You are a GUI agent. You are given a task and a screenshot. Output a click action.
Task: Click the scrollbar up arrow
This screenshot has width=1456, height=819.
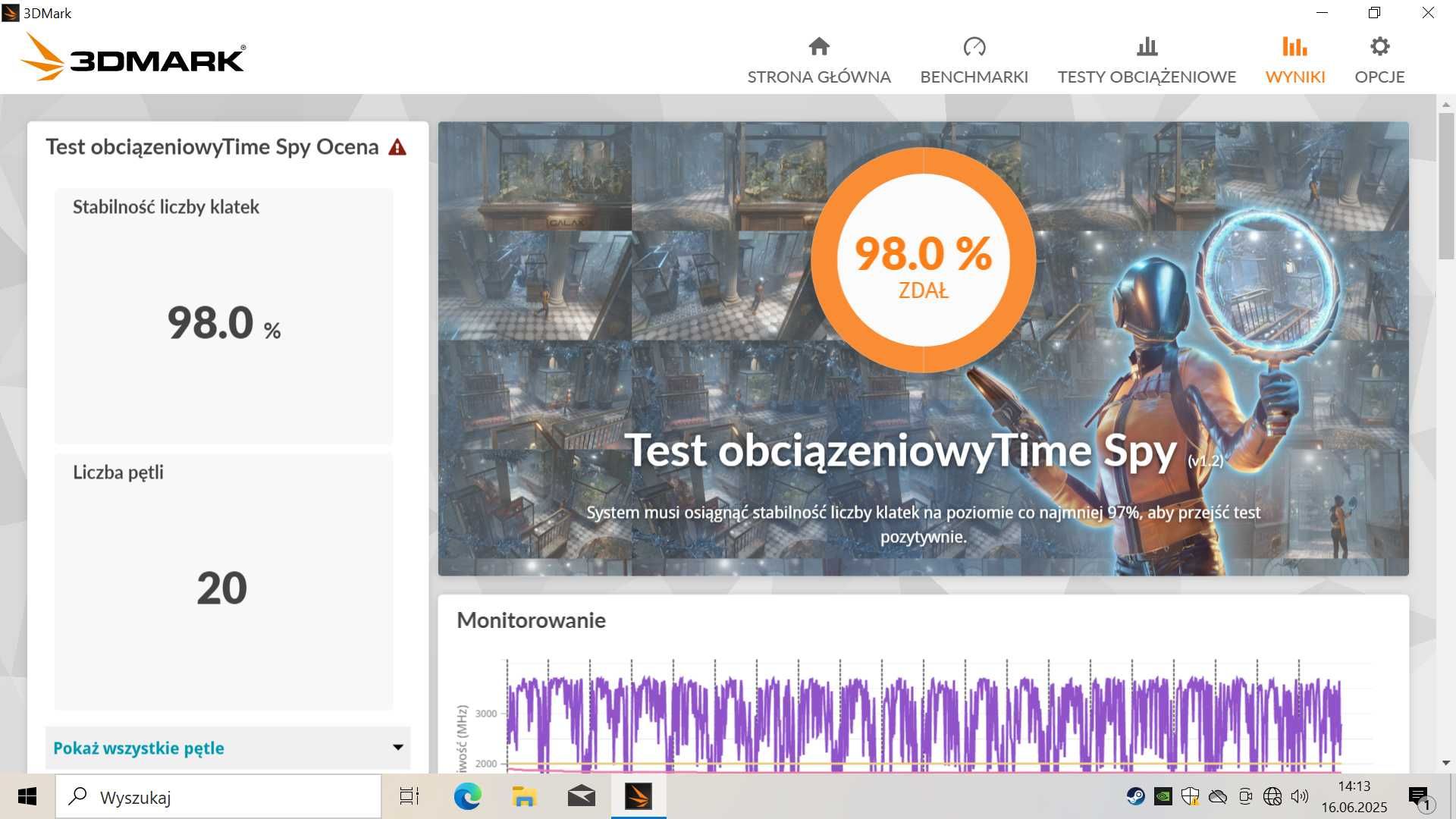(x=1446, y=104)
